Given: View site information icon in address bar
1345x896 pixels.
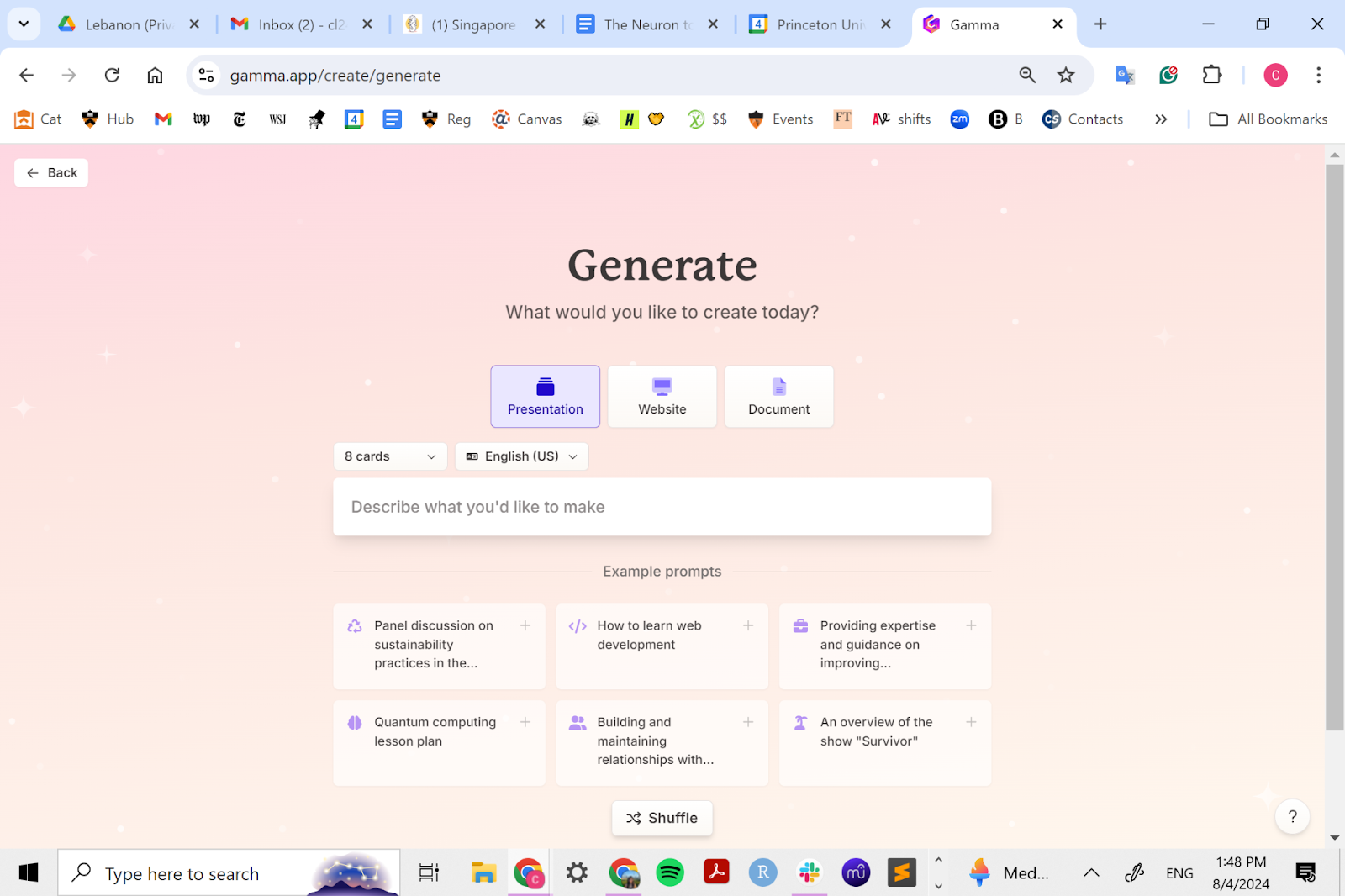Looking at the screenshot, I should tap(206, 75).
